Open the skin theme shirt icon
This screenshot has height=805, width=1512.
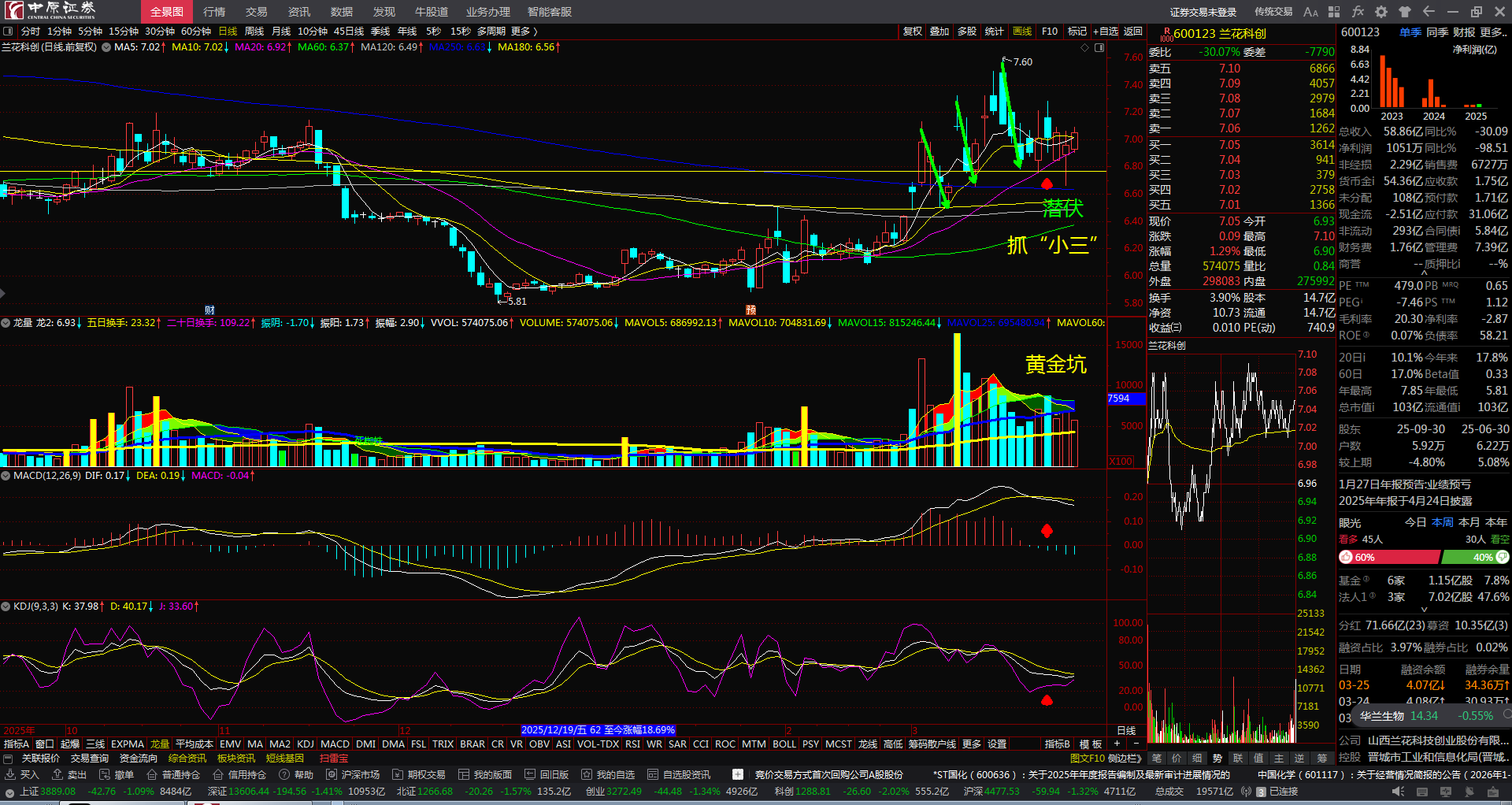point(1405,12)
